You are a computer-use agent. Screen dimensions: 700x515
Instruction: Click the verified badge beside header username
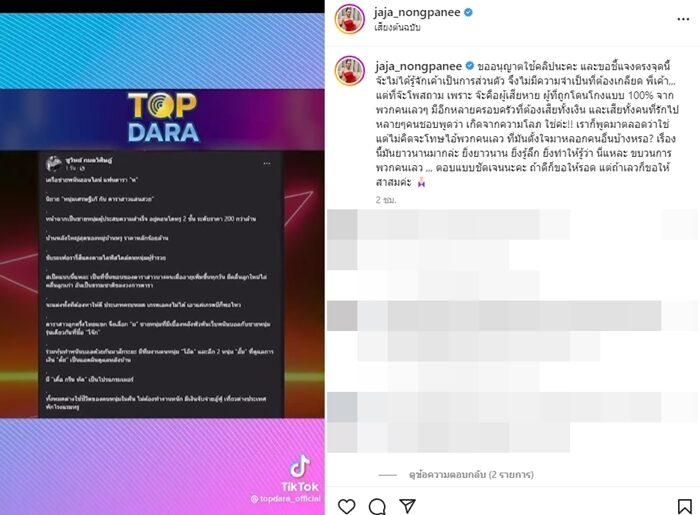[x=468, y=12]
